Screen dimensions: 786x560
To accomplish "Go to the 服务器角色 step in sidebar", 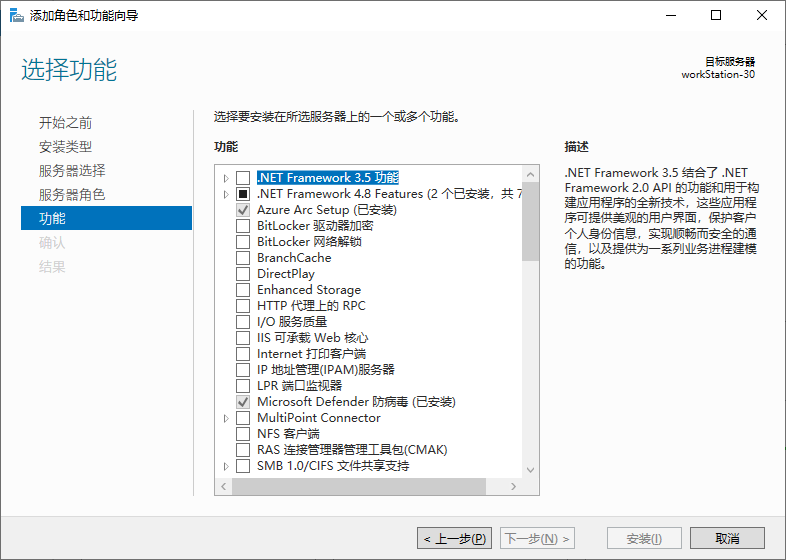I will pyautogui.click(x=72, y=195).
